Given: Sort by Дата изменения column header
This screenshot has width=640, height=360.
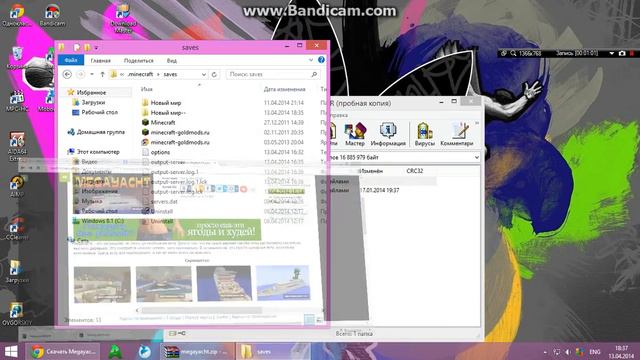Looking at the screenshot, I should (x=284, y=89).
